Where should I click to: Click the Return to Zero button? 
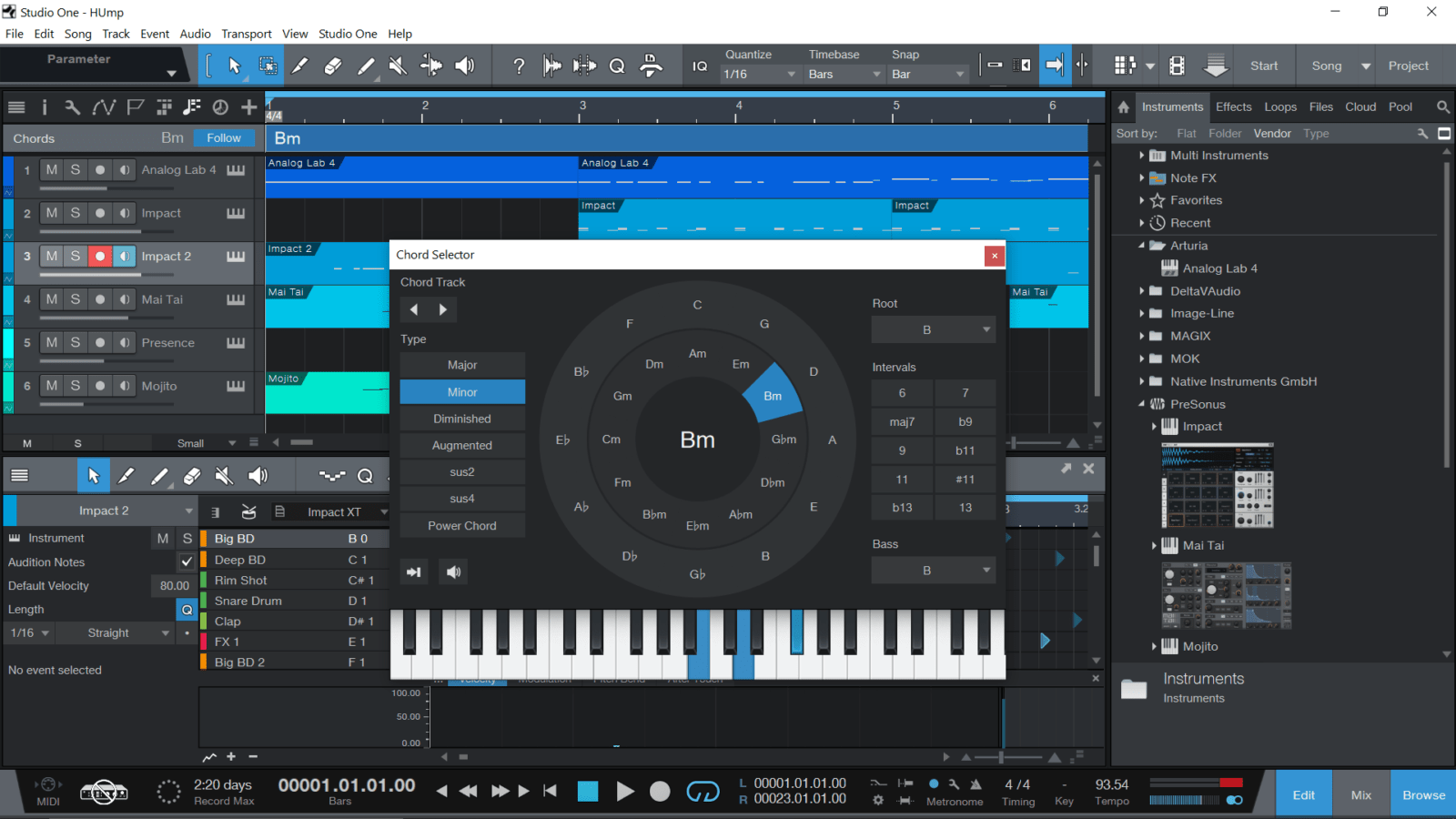(551, 791)
